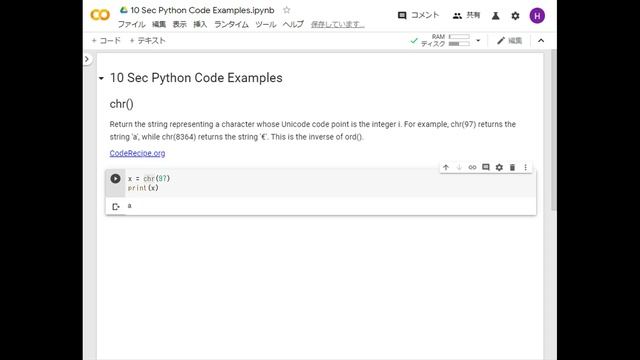Open the purple H account avatar
Viewport: 640px width, 360px height.
[x=537, y=16]
